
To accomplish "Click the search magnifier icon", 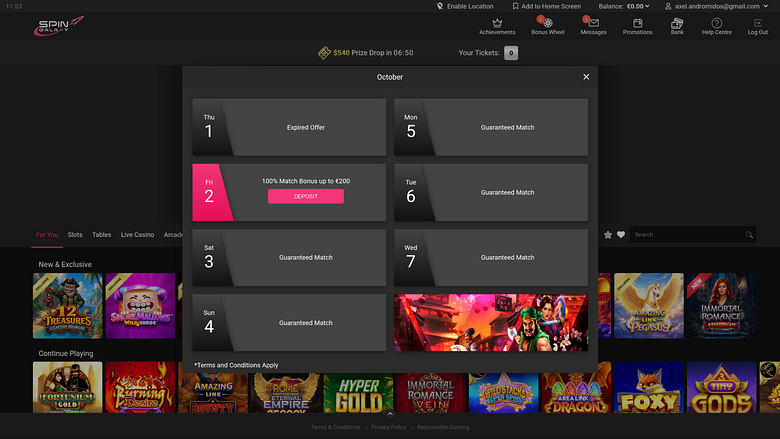I will [x=749, y=235].
